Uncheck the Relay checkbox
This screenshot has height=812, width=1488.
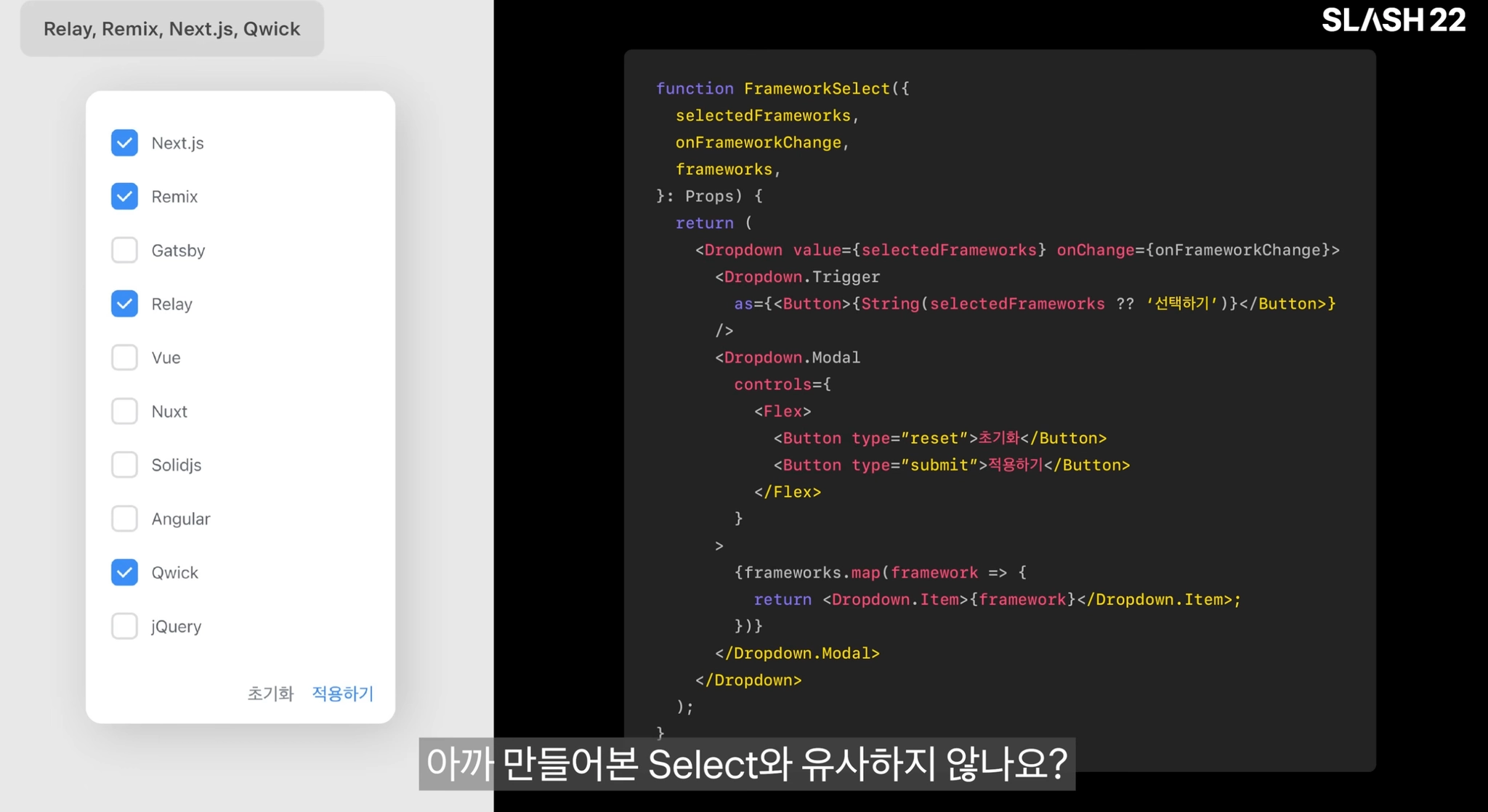point(124,304)
